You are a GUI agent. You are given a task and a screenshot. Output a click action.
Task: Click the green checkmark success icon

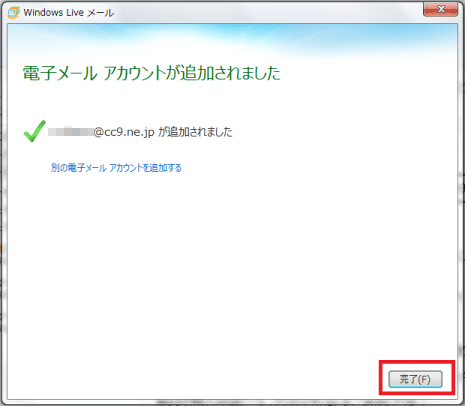tap(35, 131)
